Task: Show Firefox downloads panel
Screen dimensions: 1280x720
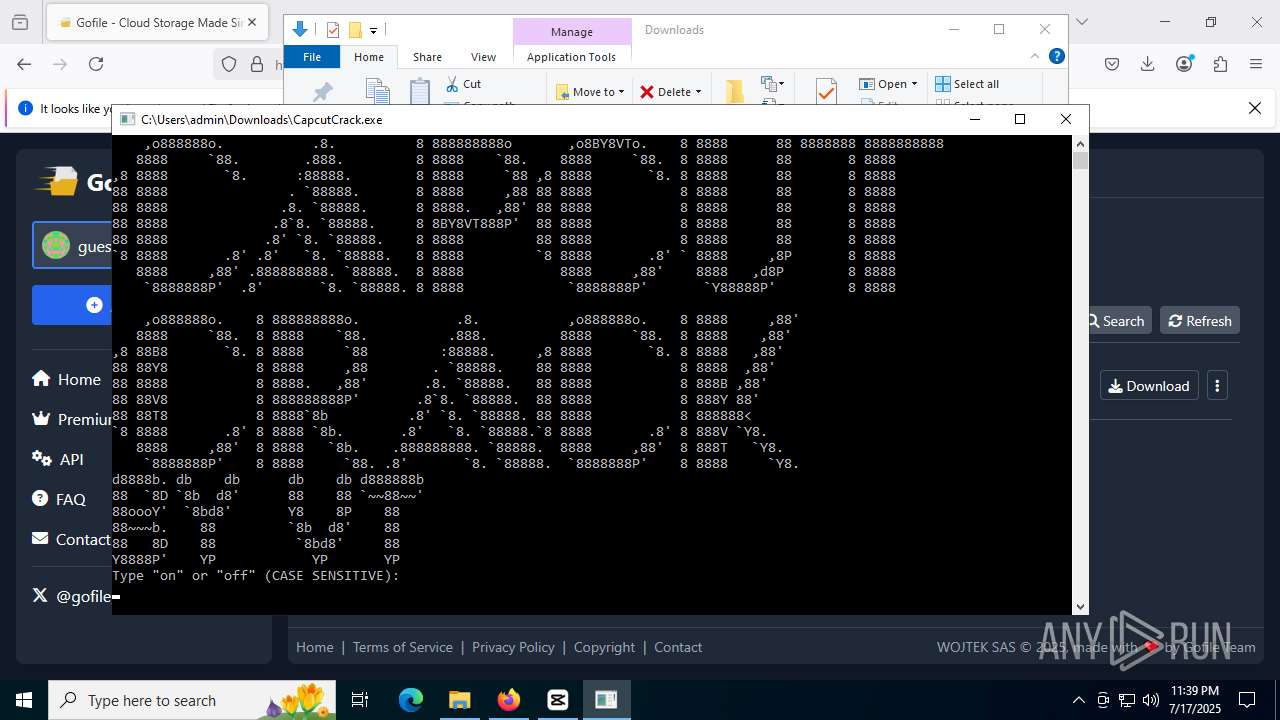Action: coord(1148,64)
